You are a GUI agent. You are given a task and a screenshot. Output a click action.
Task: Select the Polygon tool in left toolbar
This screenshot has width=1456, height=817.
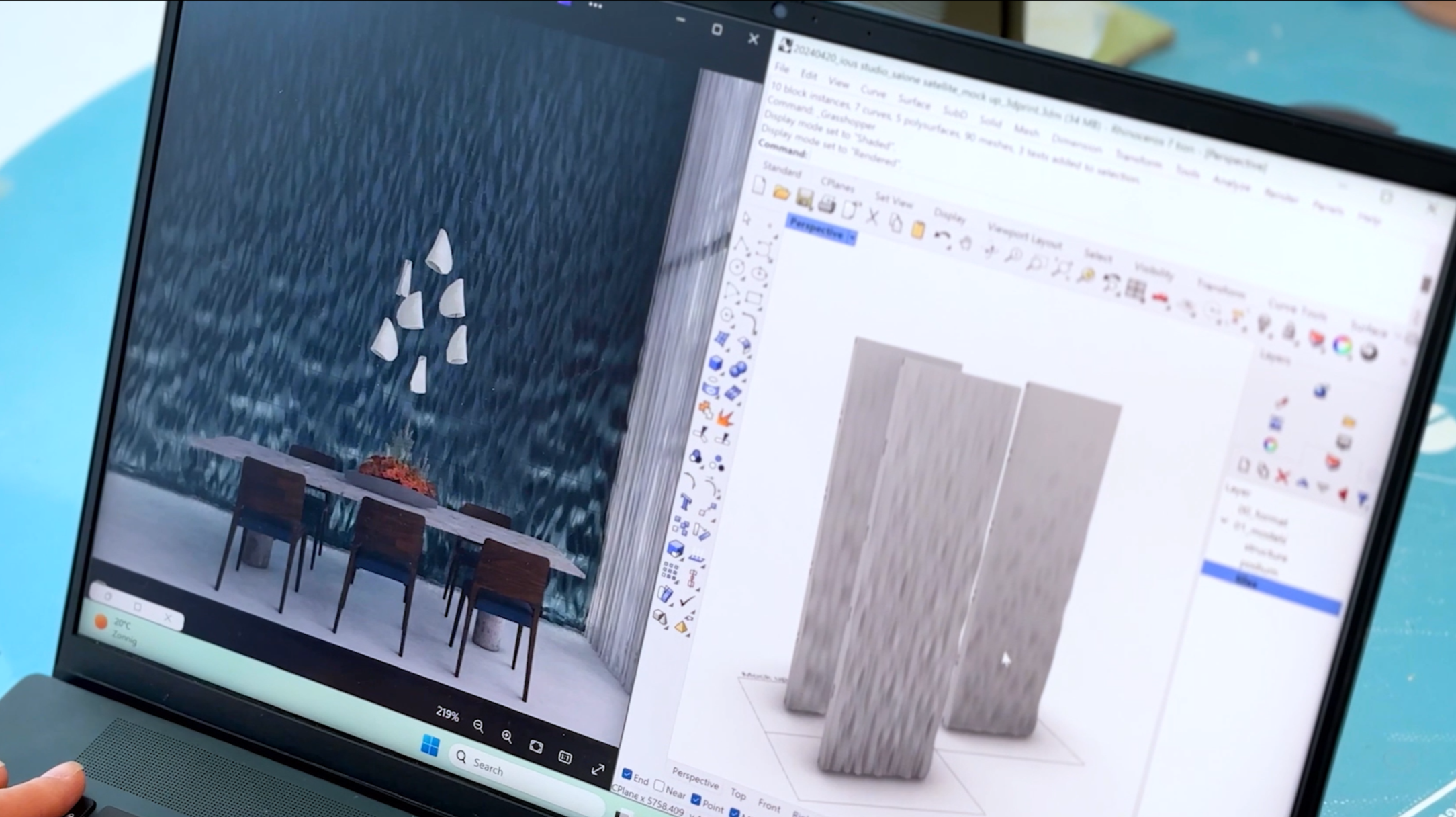727,315
